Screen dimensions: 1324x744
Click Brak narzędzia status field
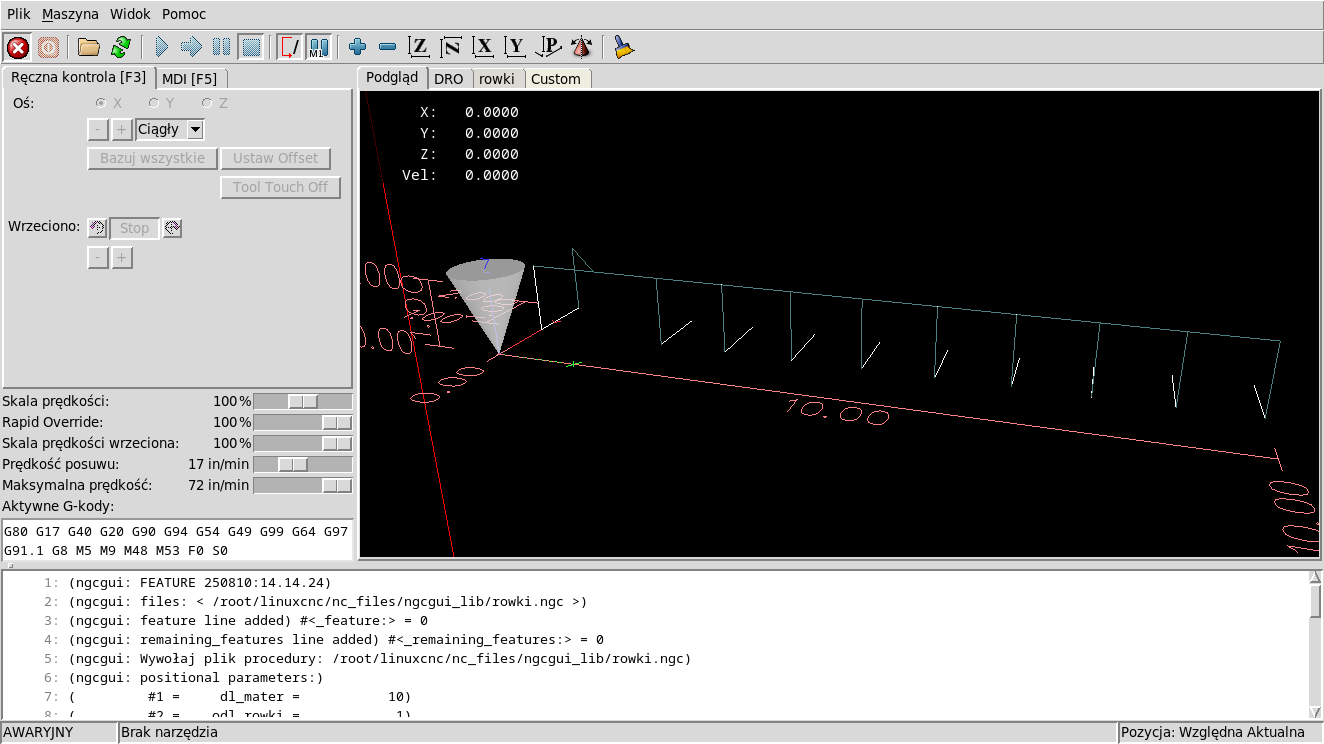[x=617, y=732]
